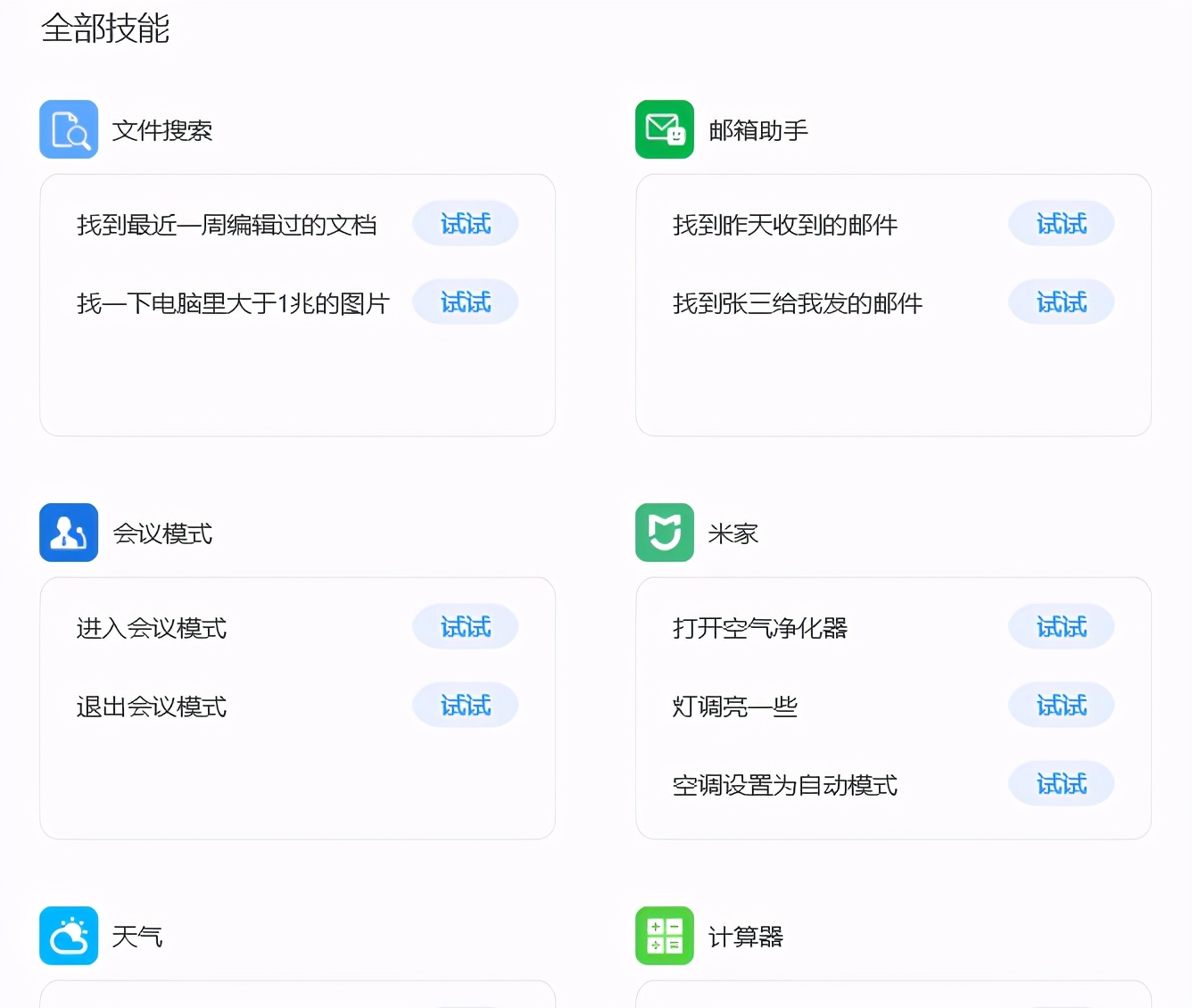This screenshot has width=1192, height=1008.
Task: Try the 找一下电脑里大于1兆的图片 command
Action: [465, 302]
